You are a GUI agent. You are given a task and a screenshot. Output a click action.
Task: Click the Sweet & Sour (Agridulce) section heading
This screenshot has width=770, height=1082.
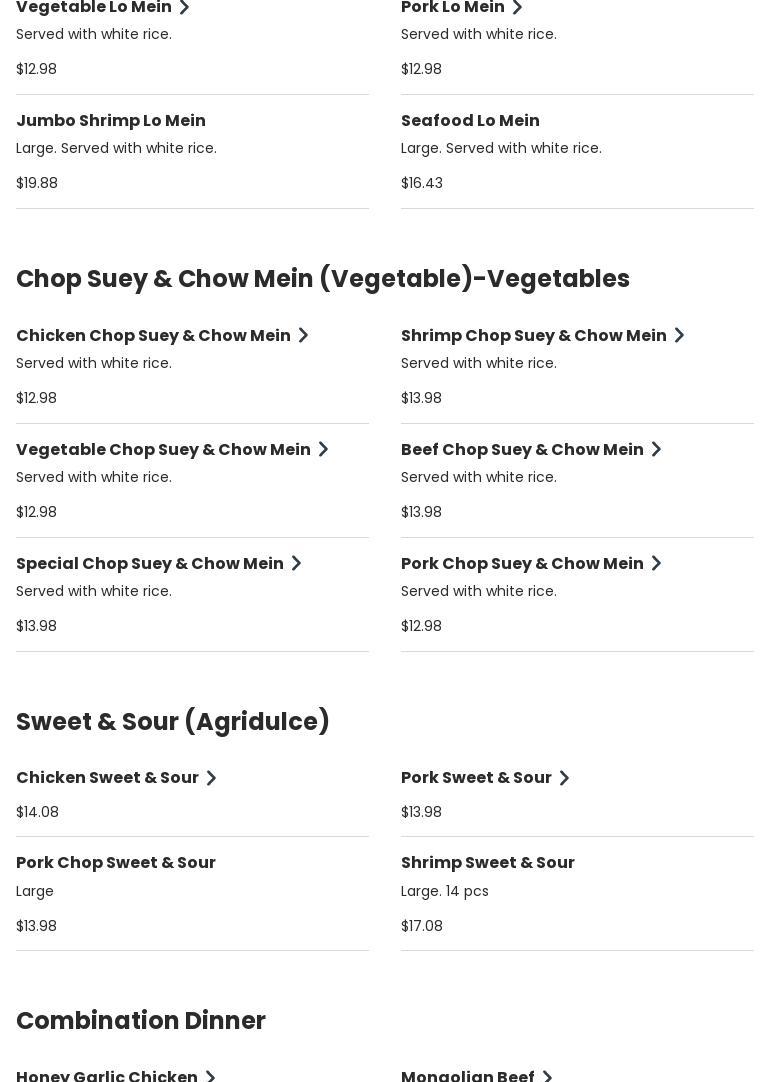(x=173, y=722)
